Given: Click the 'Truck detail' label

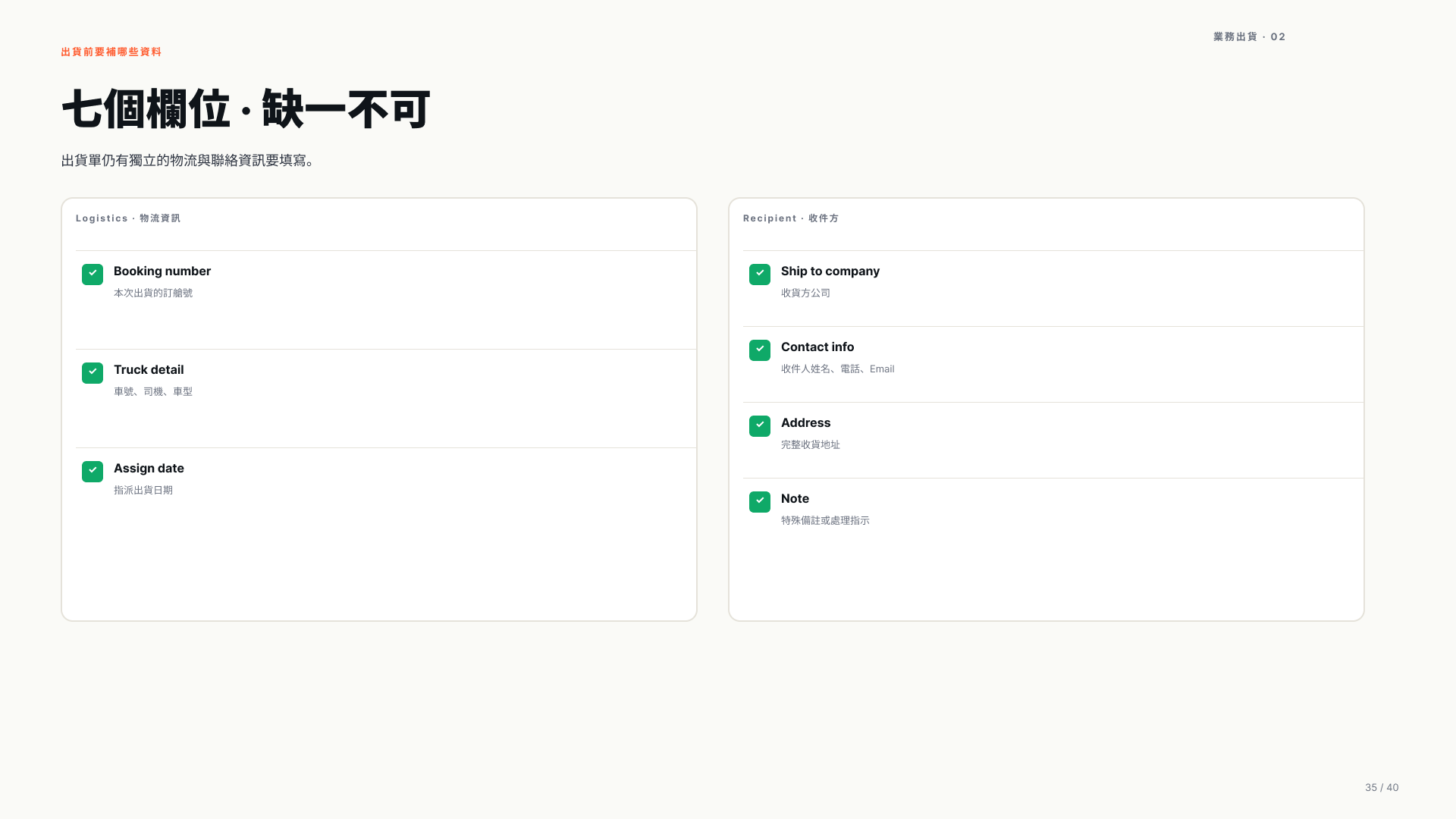Looking at the screenshot, I should (x=149, y=370).
